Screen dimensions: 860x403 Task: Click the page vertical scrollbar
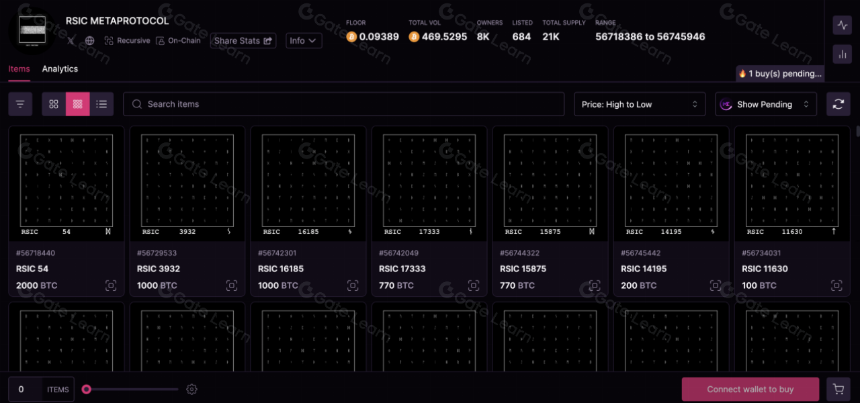857,130
